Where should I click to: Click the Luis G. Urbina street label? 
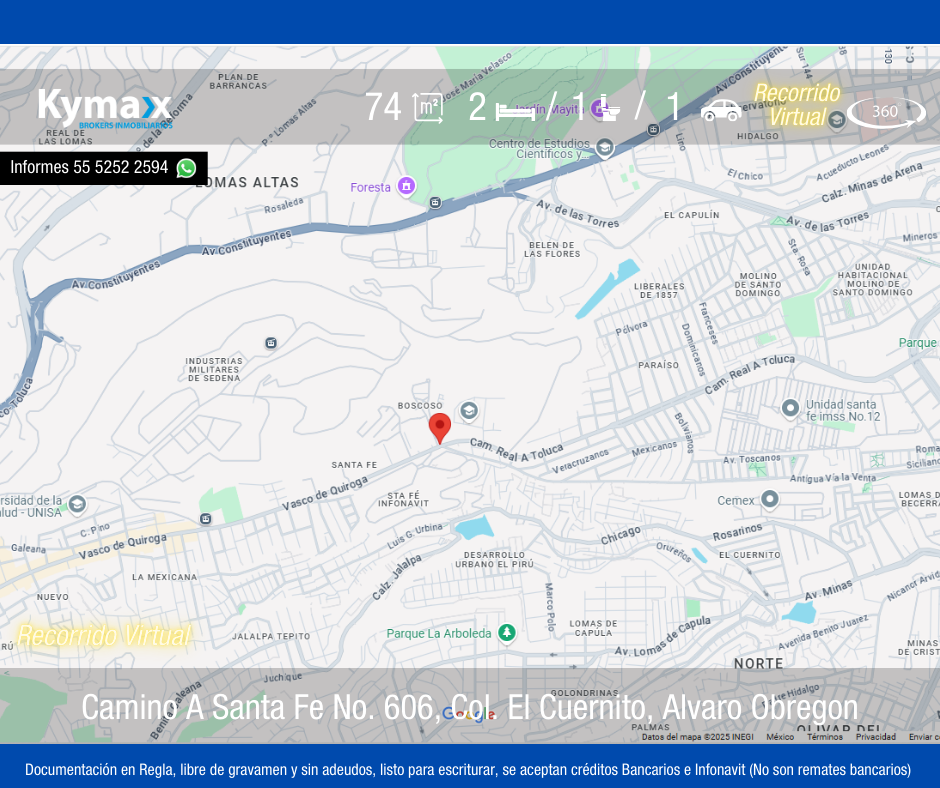(415, 536)
